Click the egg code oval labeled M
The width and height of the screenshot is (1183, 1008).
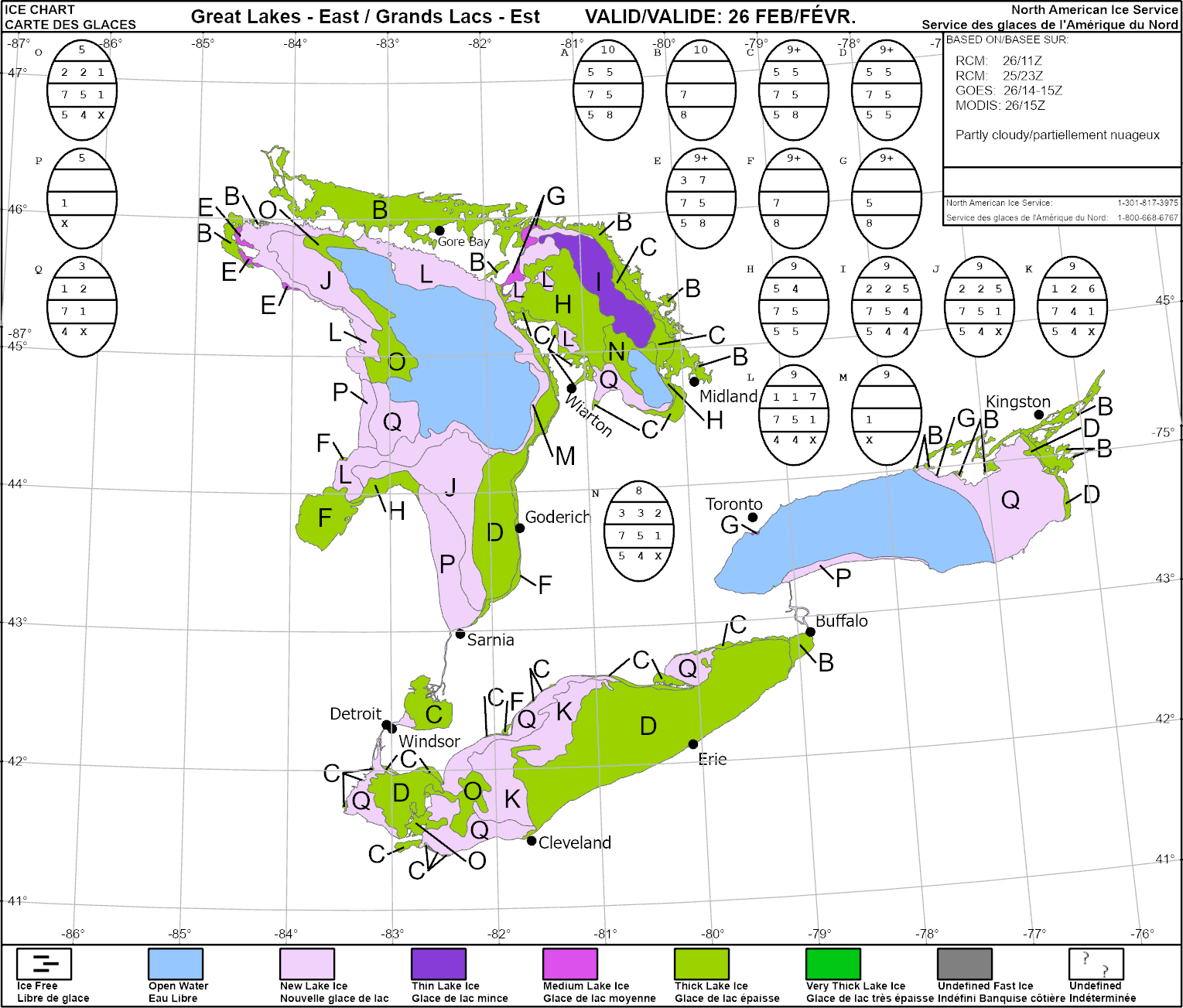pos(887,415)
